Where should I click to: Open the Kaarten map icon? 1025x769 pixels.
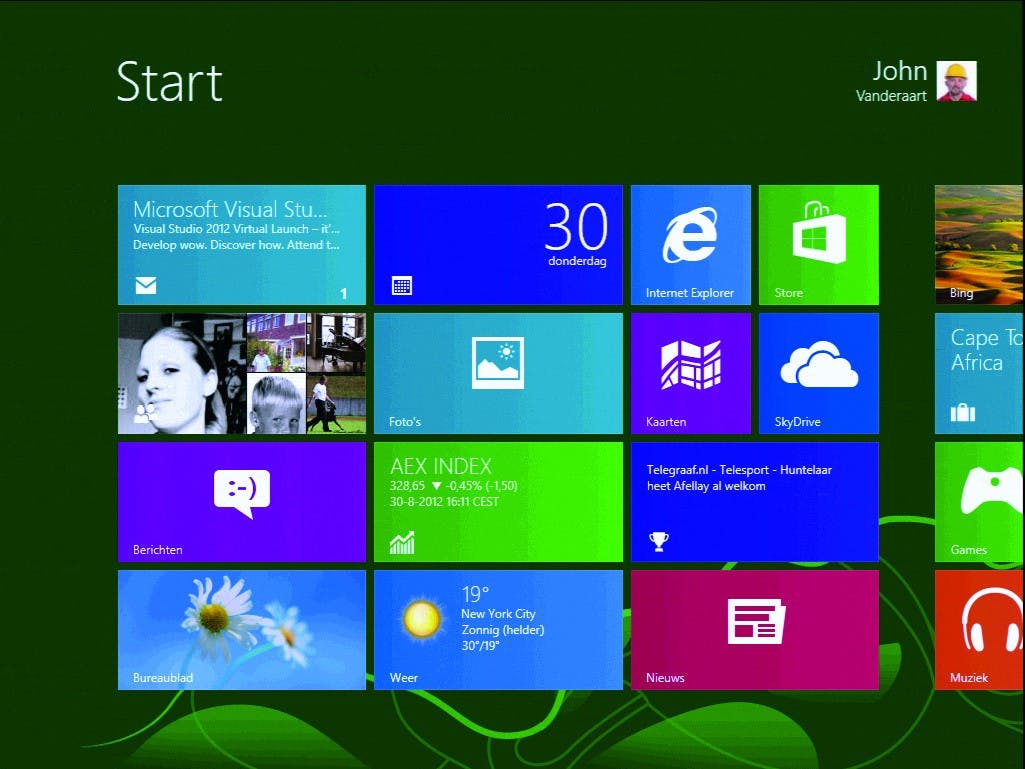pyautogui.click(x=690, y=364)
